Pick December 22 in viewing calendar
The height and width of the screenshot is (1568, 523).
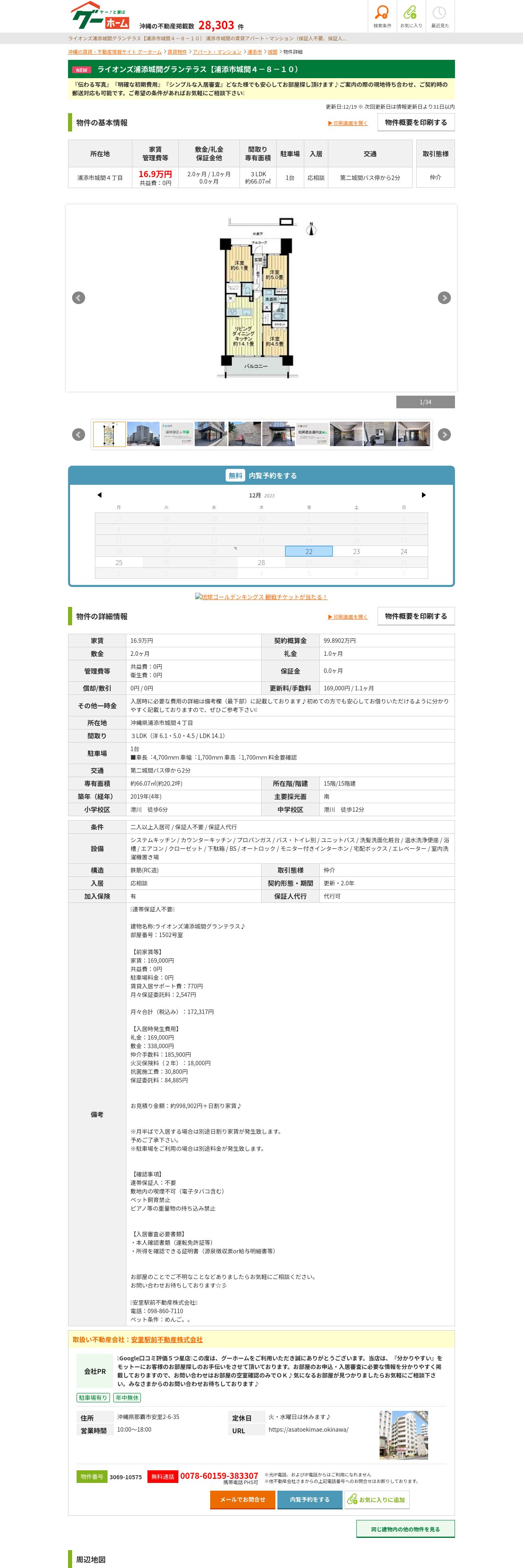coord(309,552)
